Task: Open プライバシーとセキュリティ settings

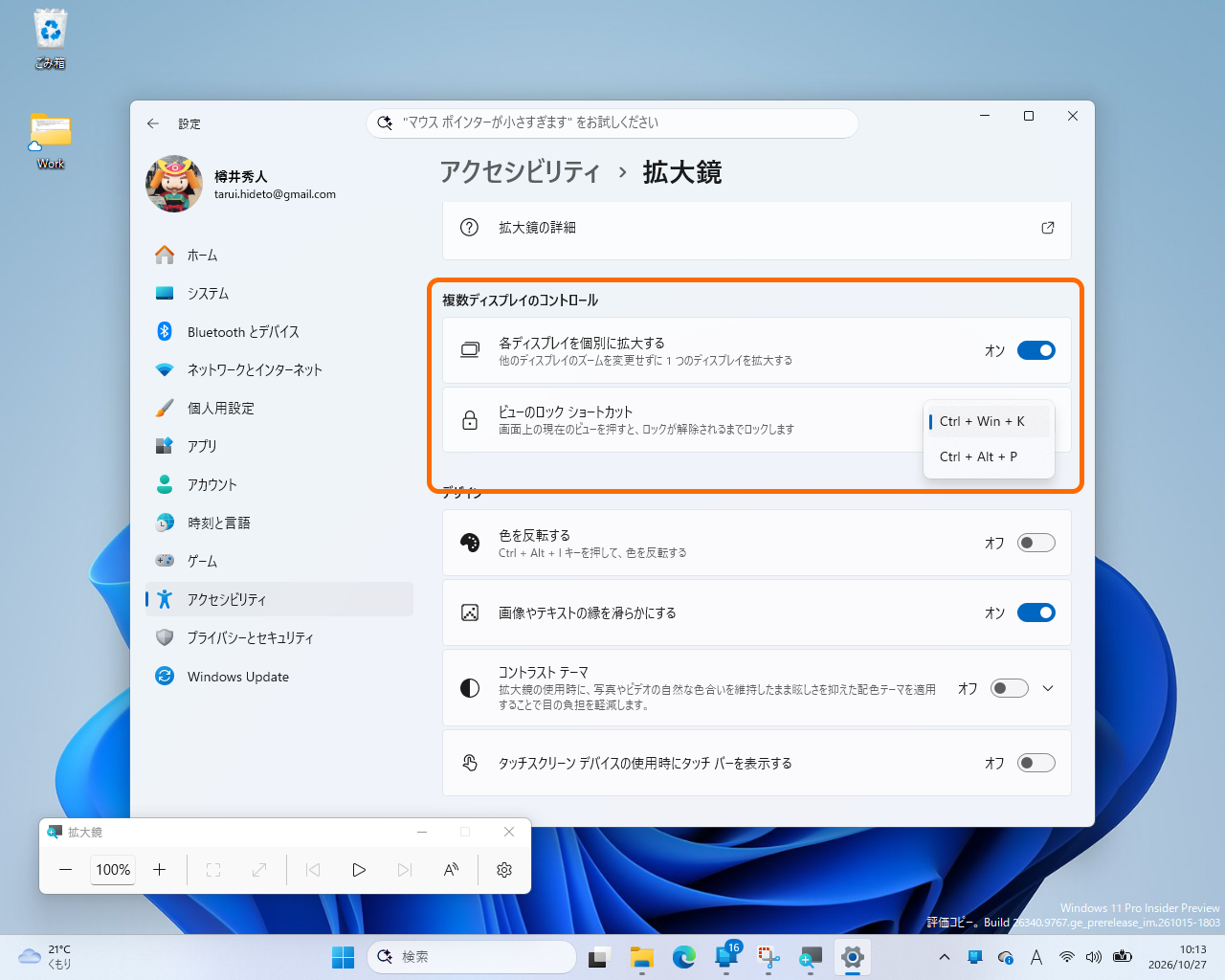Action: point(279,638)
